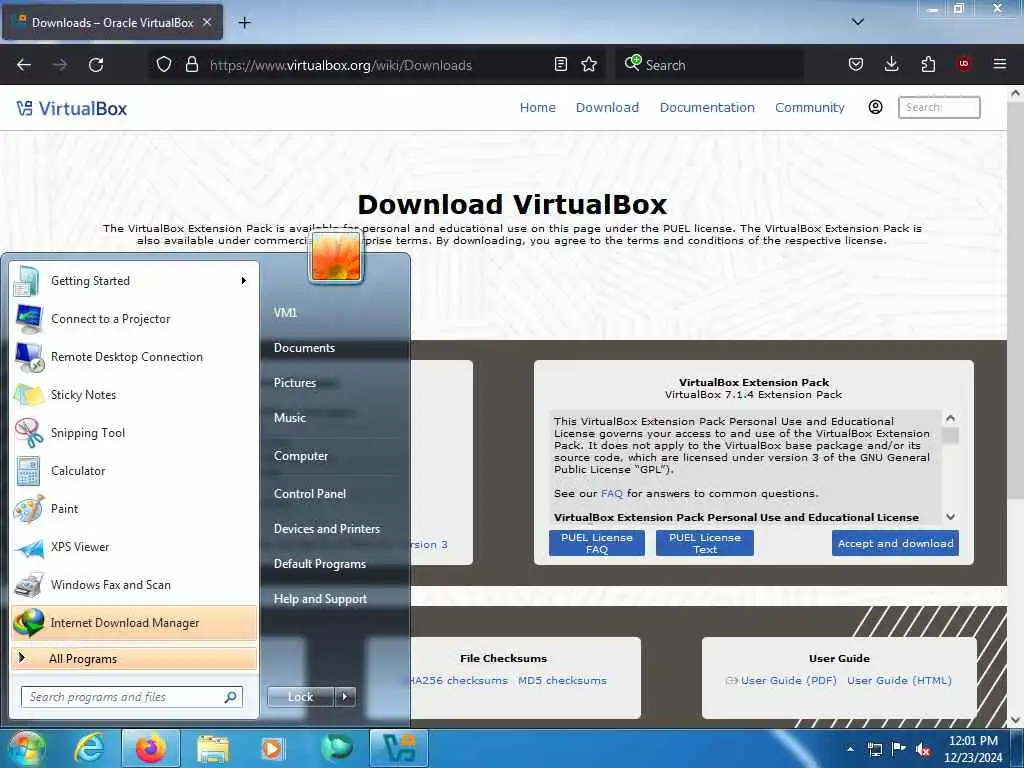1024x768 pixels.
Task: Open the Snipping Tool
Action: pyautogui.click(x=134, y=432)
